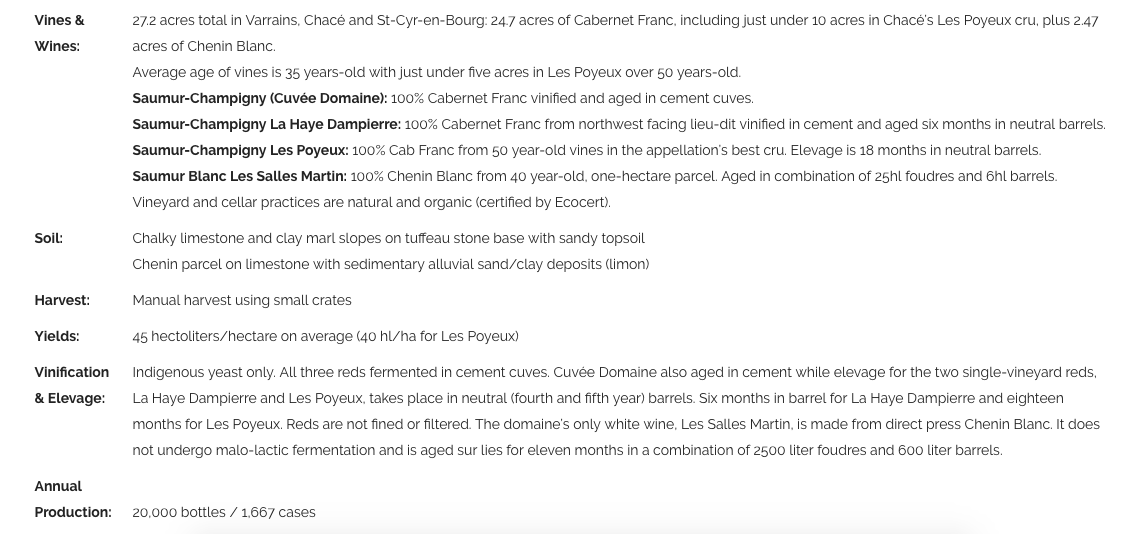The height and width of the screenshot is (534, 1138).
Task: Click the "Manual harvest using small crates" line
Action: coord(242,300)
